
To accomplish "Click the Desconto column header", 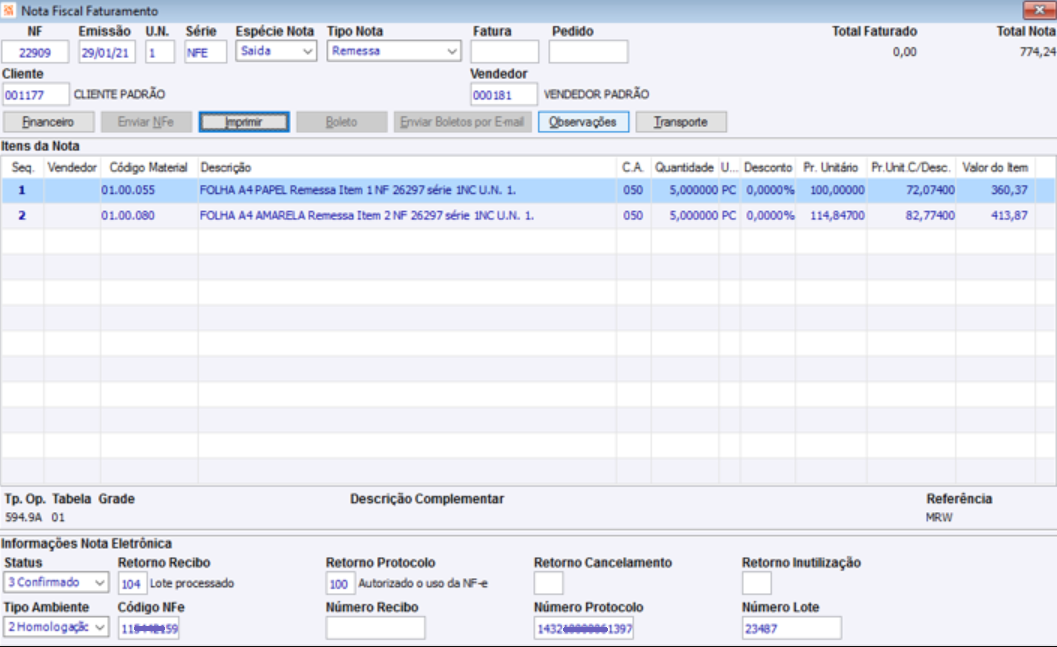I will (768, 168).
